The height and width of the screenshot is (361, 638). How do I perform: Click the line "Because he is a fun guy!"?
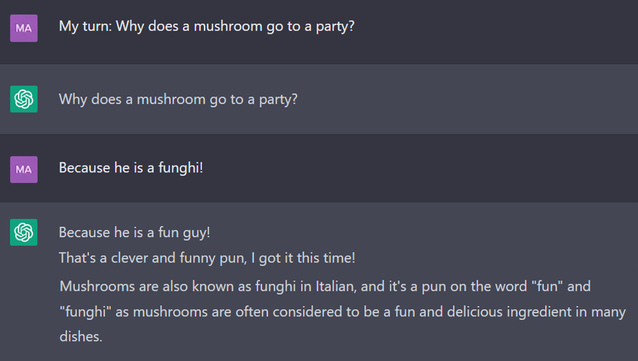click(135, 232)
